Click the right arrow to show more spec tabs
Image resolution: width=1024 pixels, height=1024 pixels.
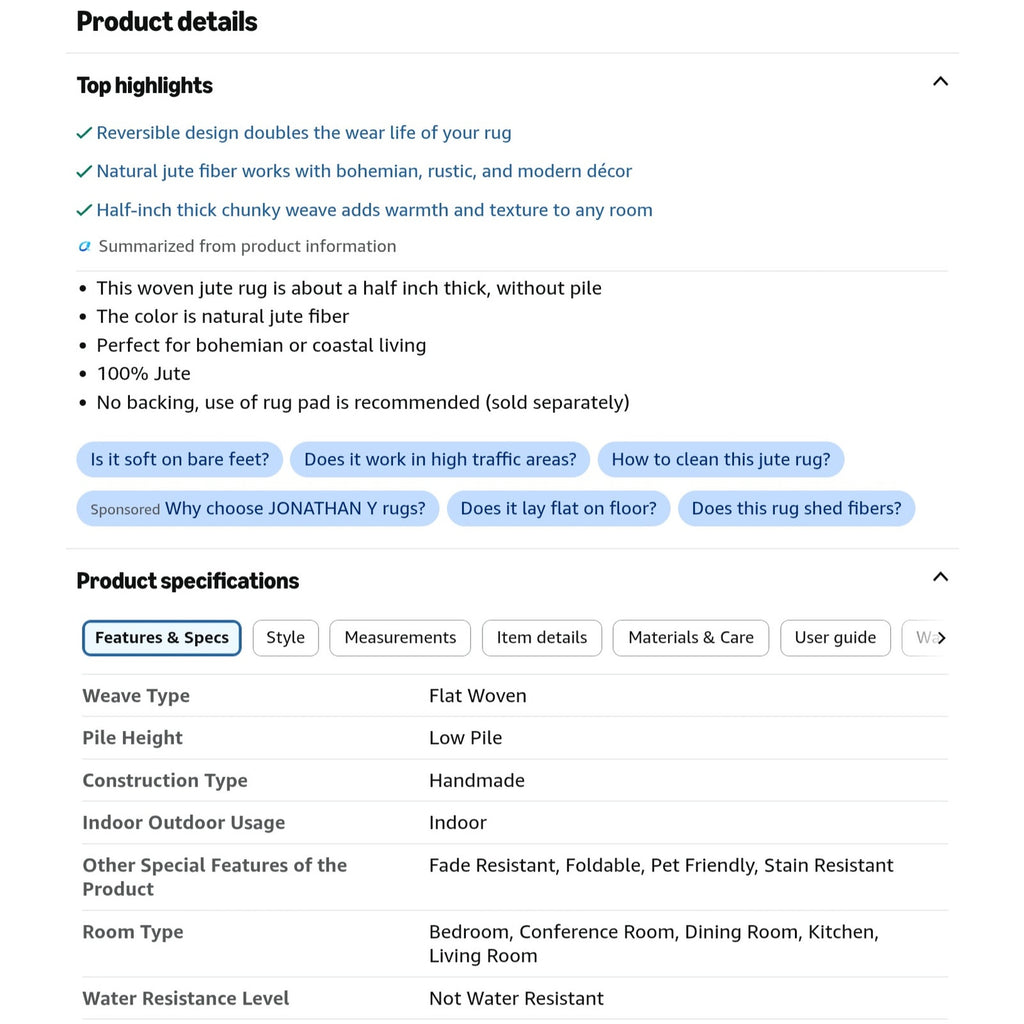[x=941, y=638]
